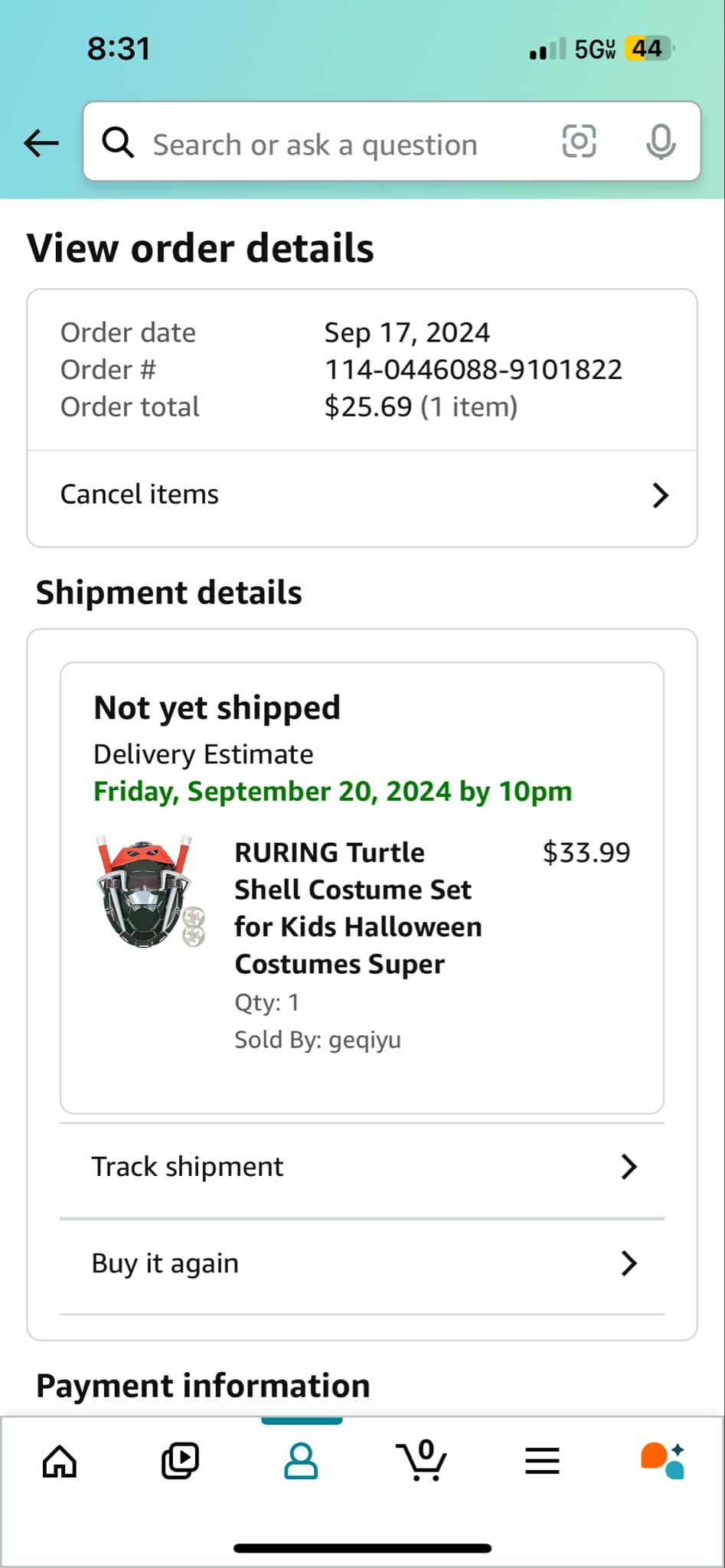The image size is (725, 1568).
Task: Open the account profile tab
Action: [301, 1461]
